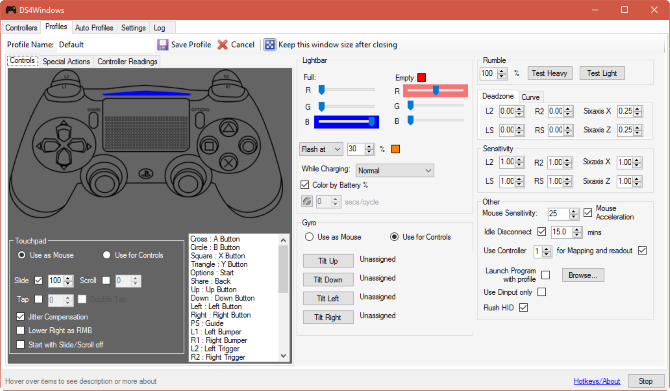Viewport: 670px width, 391px height.
Task: Click the Tilt Left gyro button
Action: tap(328, 298)
